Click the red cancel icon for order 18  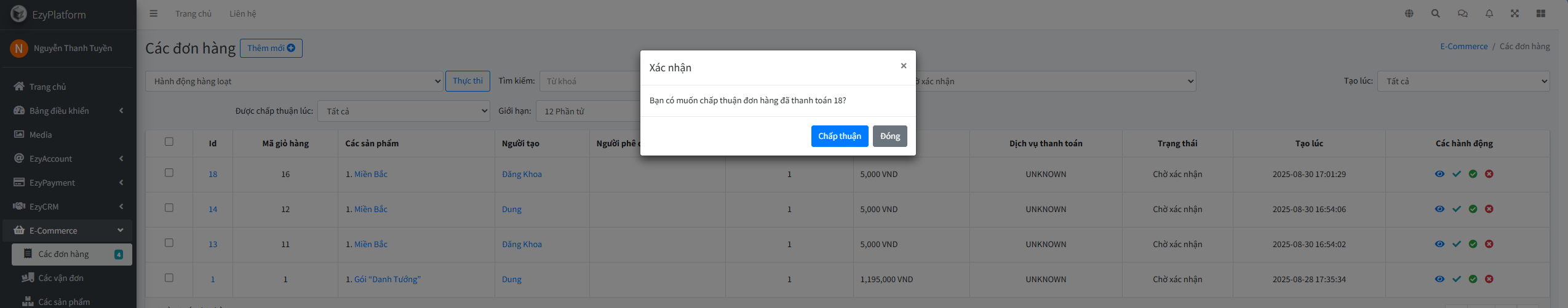click(1489, 174)
